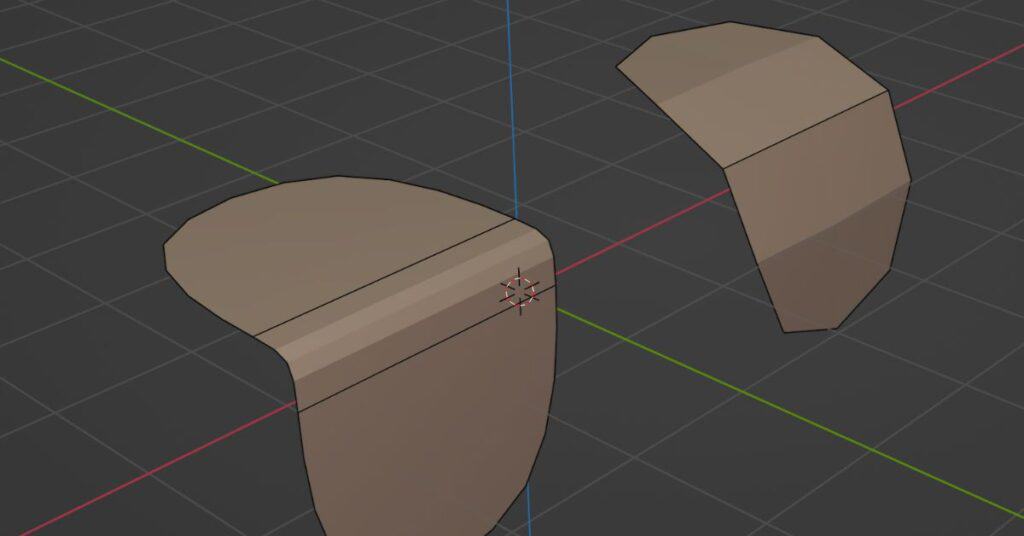Click the dark lower section of the right mesh
Image resolution: width=1024 pixels, height=536 pixels.
point(820,280)
